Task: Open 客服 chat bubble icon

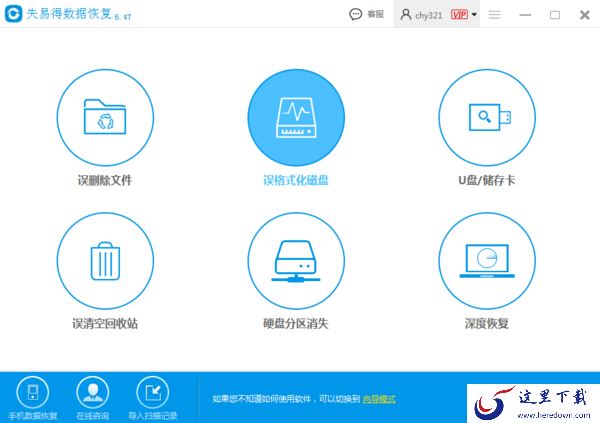Action: 355,15
